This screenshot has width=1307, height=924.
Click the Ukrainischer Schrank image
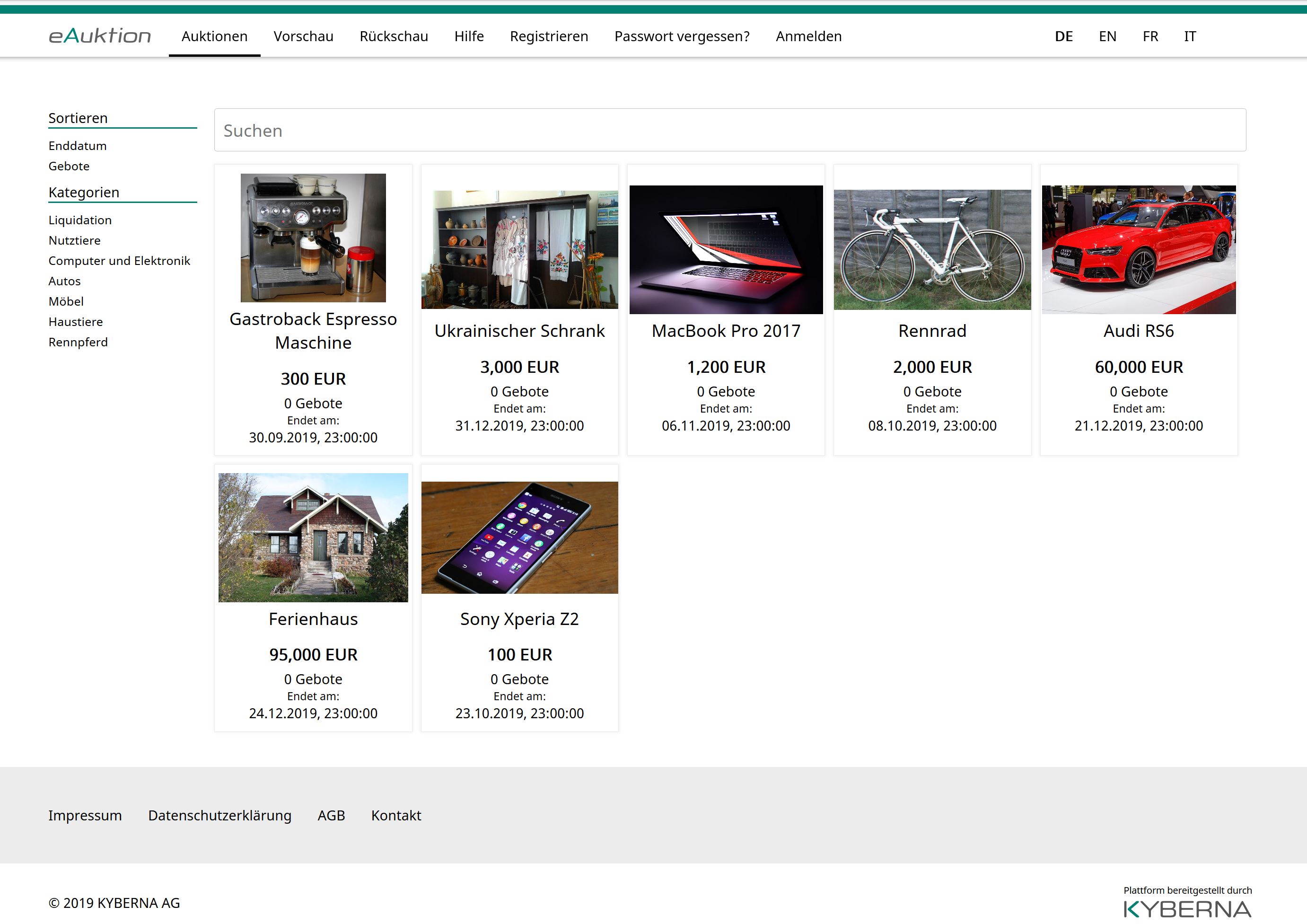tap(519, 249)
